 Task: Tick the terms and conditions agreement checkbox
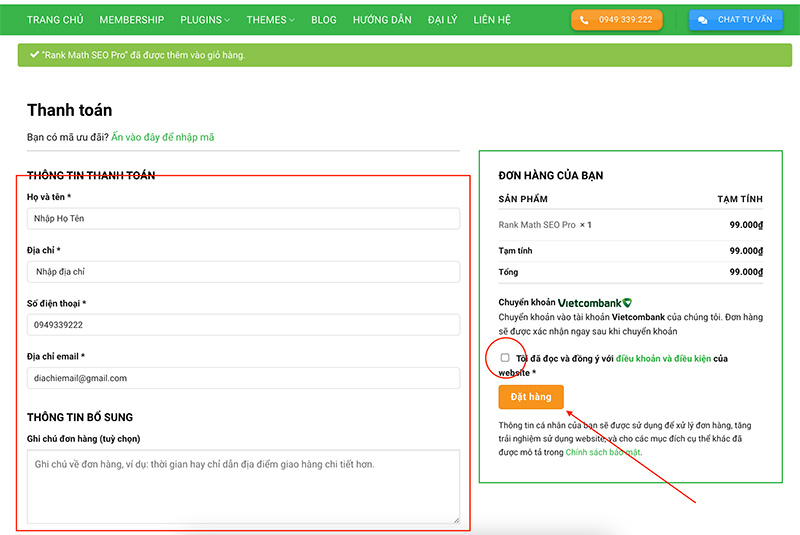[x=505, y=357]
